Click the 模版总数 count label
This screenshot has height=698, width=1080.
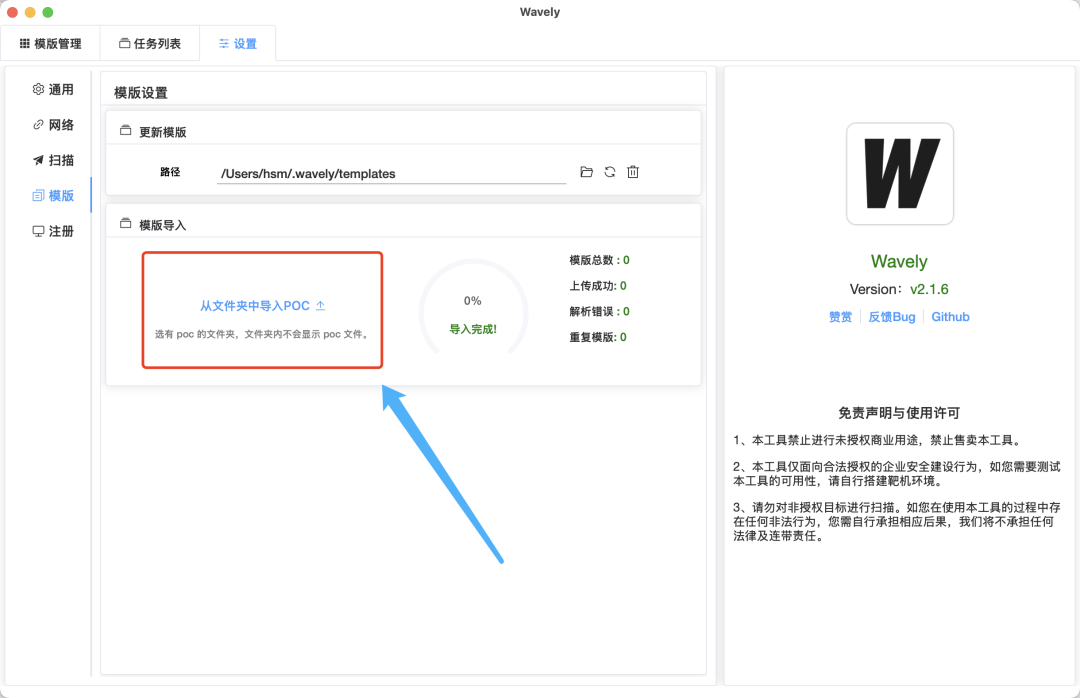click(x=599, y=260)
